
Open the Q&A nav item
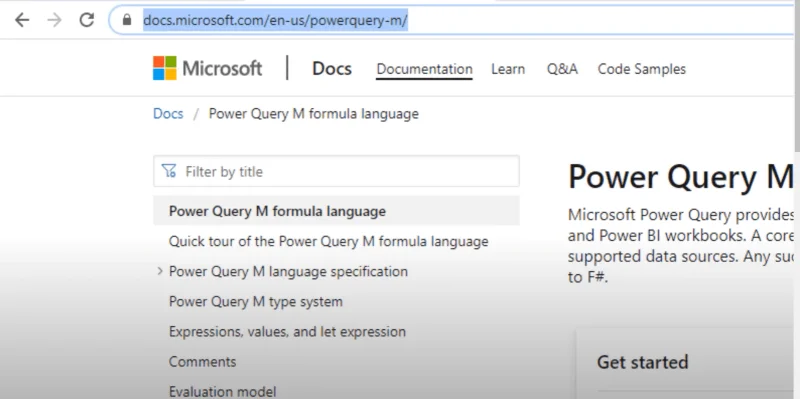562,69
